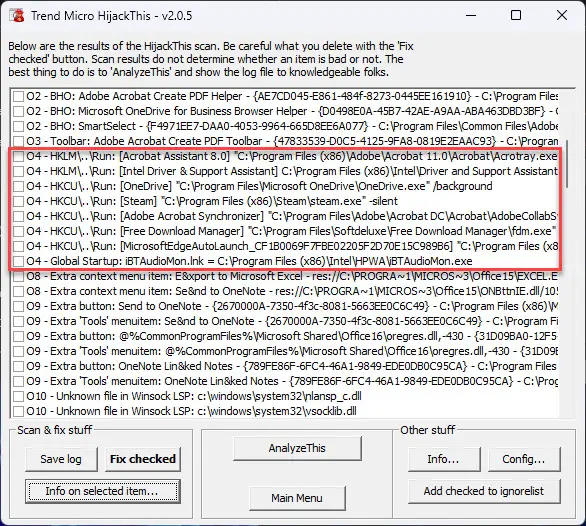The width and height of the screenshot is (586, 526).
Task: Select the vsocklib.dll Winsock LSP row text
Action: click(191, 411)
